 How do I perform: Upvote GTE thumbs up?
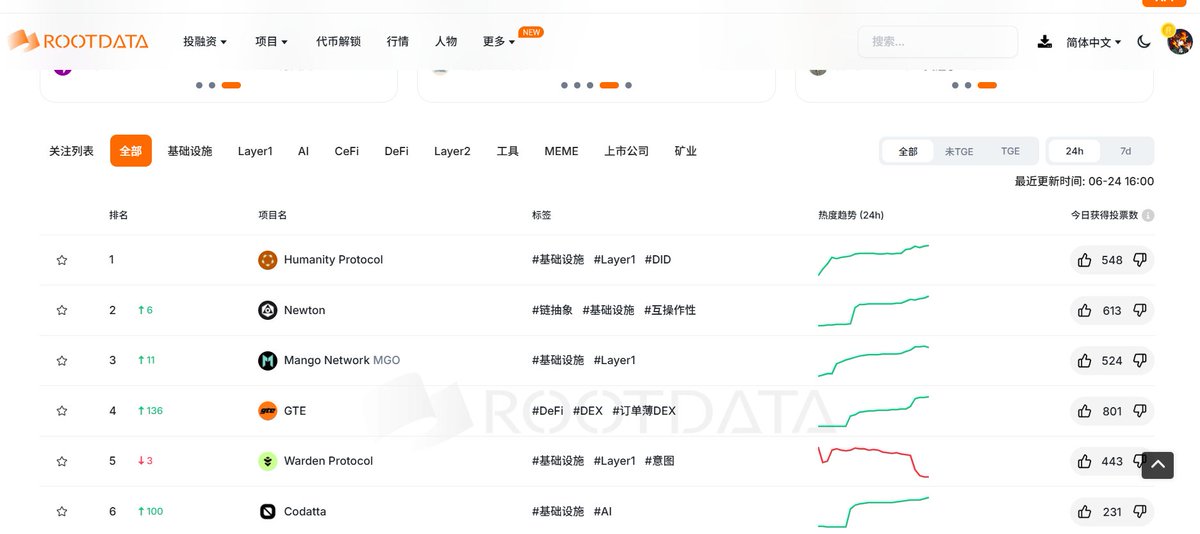1085,411
